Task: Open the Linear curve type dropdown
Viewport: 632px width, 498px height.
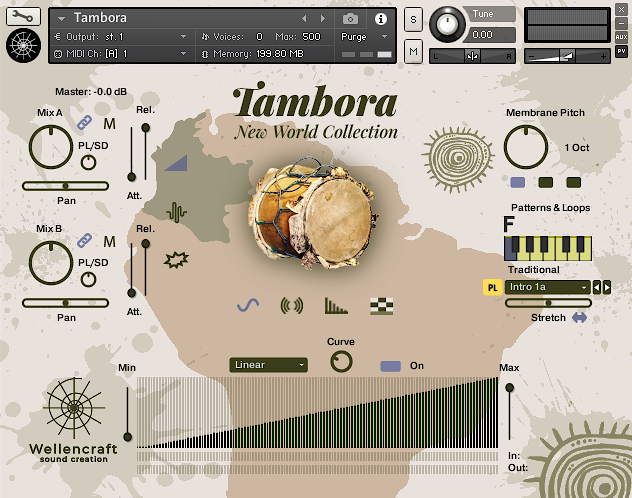Action: 268,365
